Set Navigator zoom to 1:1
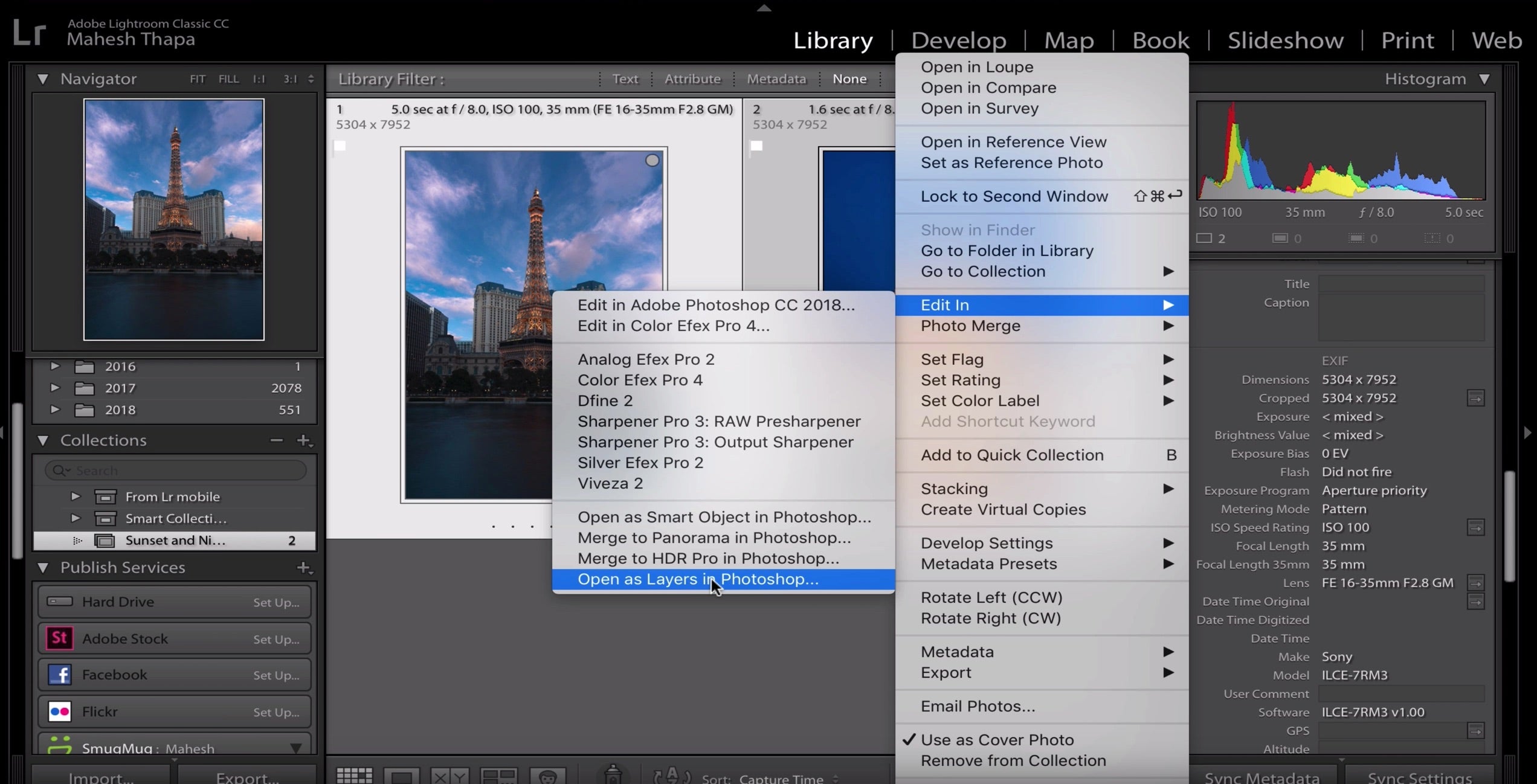Screen dimensions: 1537x784 click(259, 79)
